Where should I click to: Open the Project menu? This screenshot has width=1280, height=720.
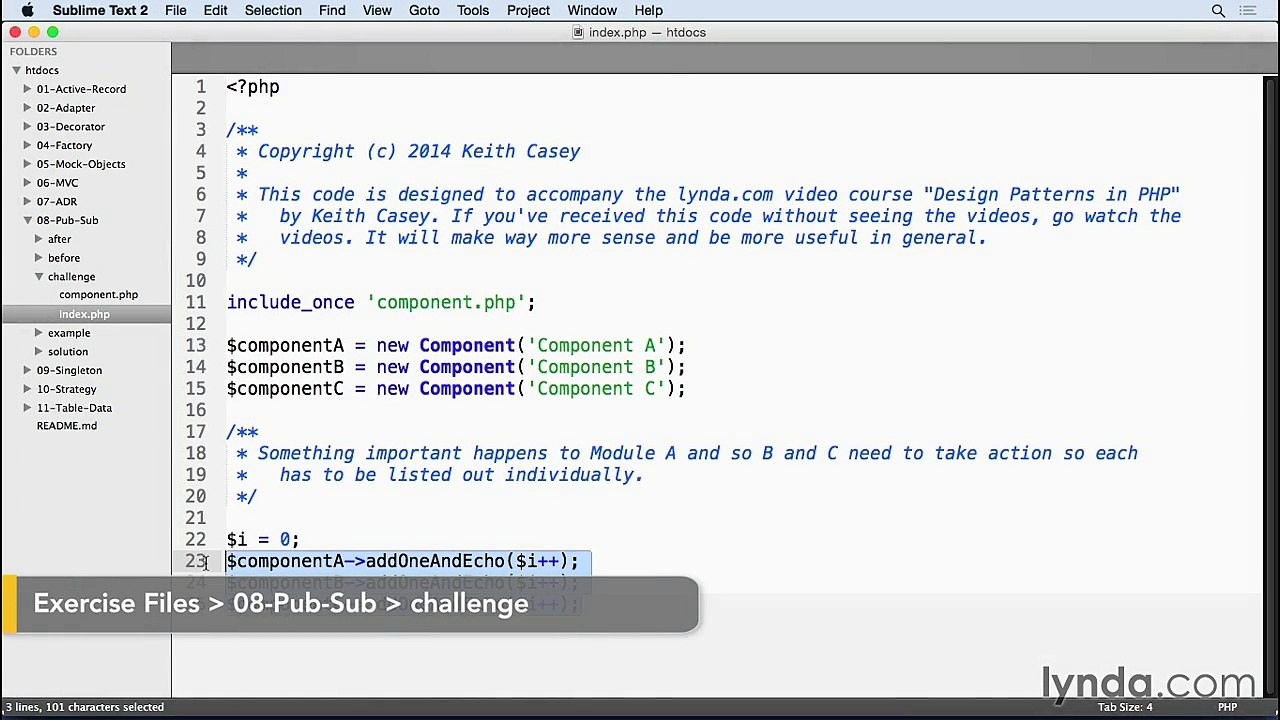(x=528, y=11)
